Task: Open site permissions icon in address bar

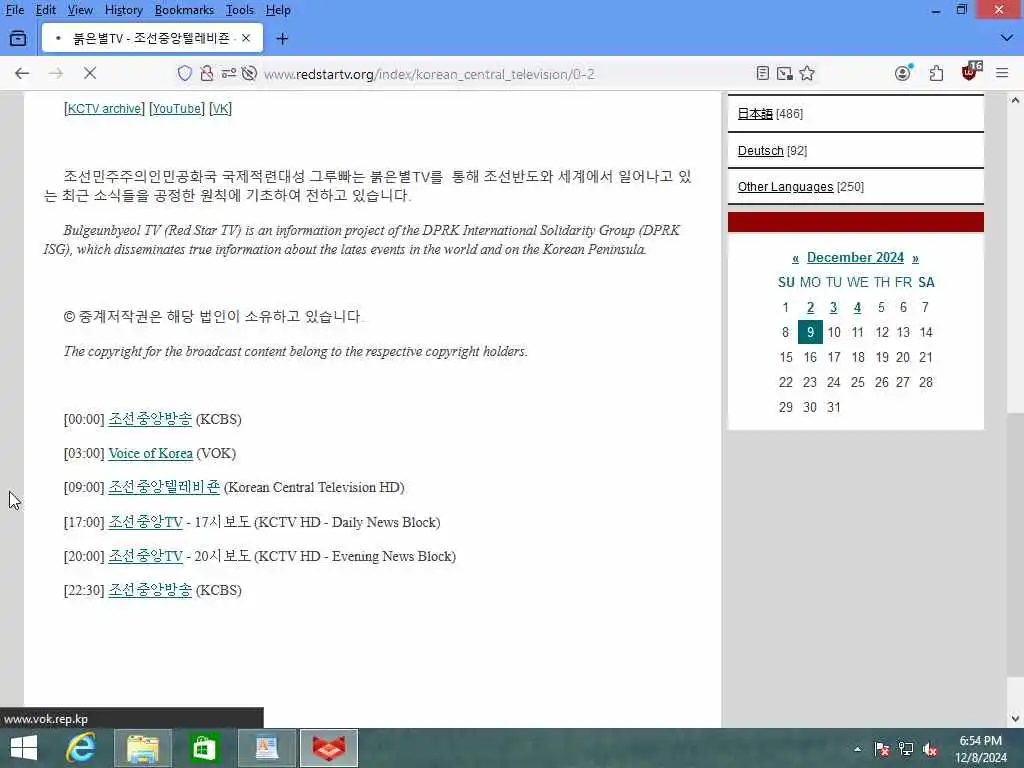Action: 229,73
